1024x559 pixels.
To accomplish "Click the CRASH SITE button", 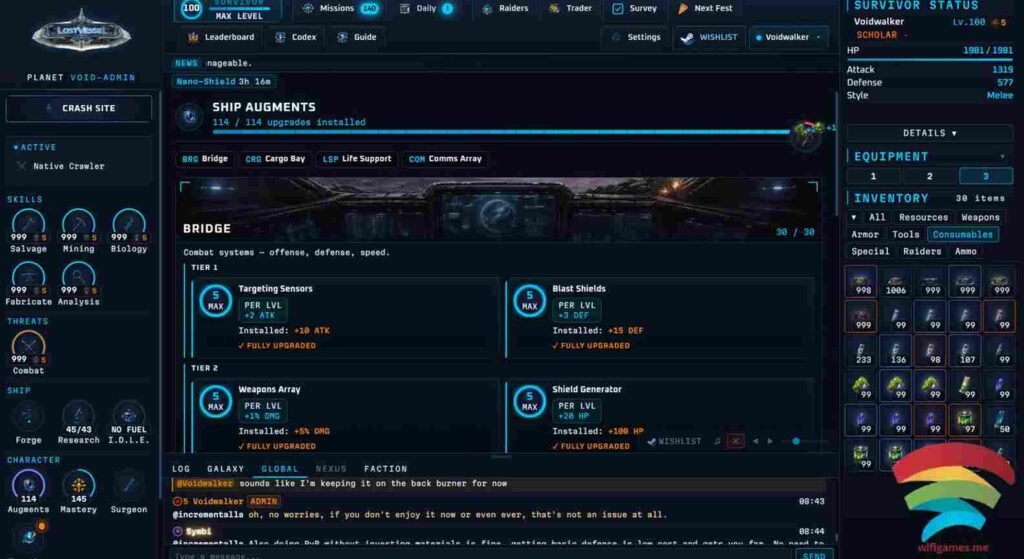I will pos(79,108).
